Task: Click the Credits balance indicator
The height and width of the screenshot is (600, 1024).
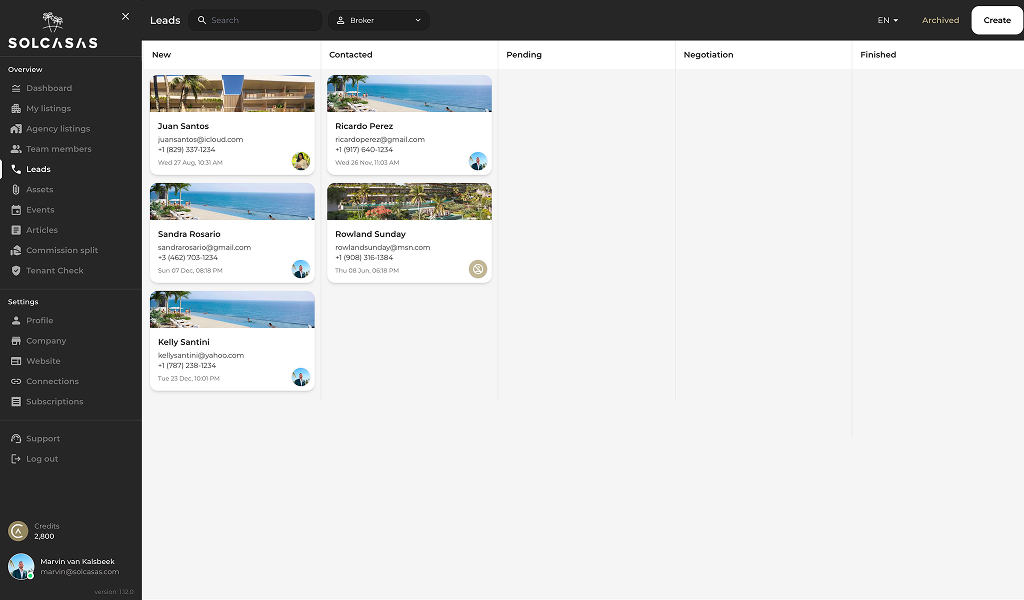Action: [x=40, y=531]
